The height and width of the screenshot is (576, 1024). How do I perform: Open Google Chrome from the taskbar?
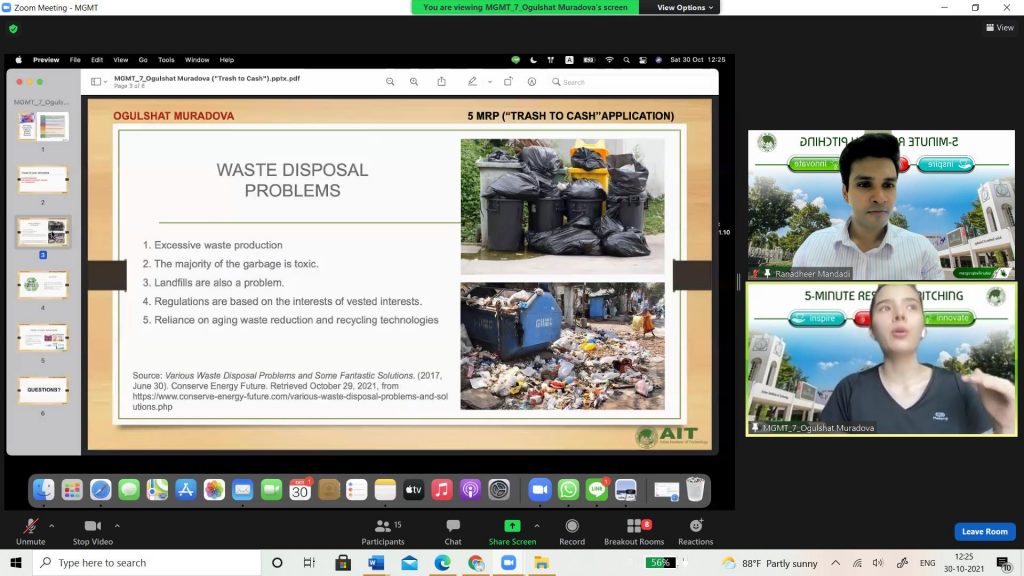(x=476, y=562)
